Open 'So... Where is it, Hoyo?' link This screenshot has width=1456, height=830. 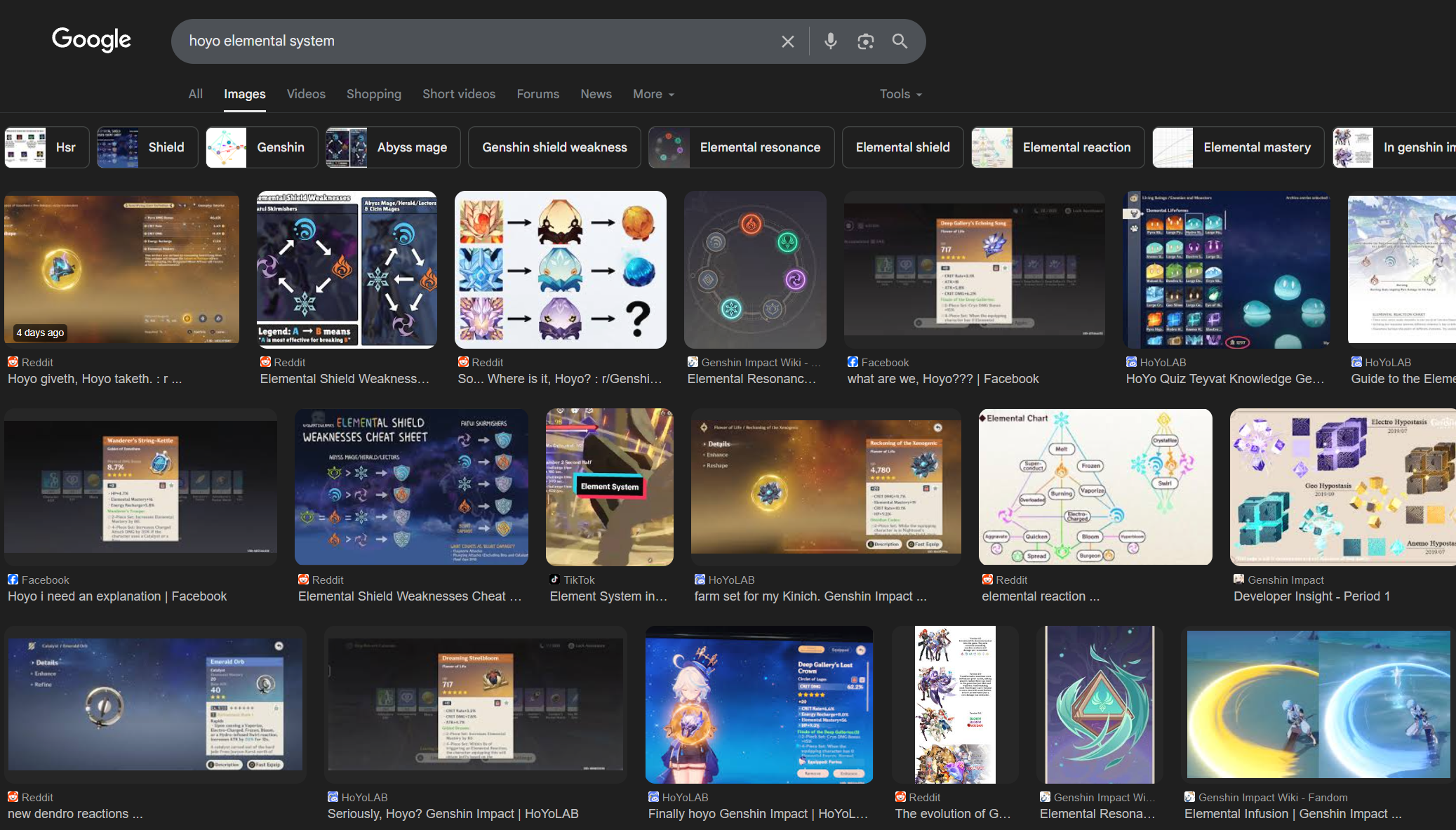click(x=560, y=379)
